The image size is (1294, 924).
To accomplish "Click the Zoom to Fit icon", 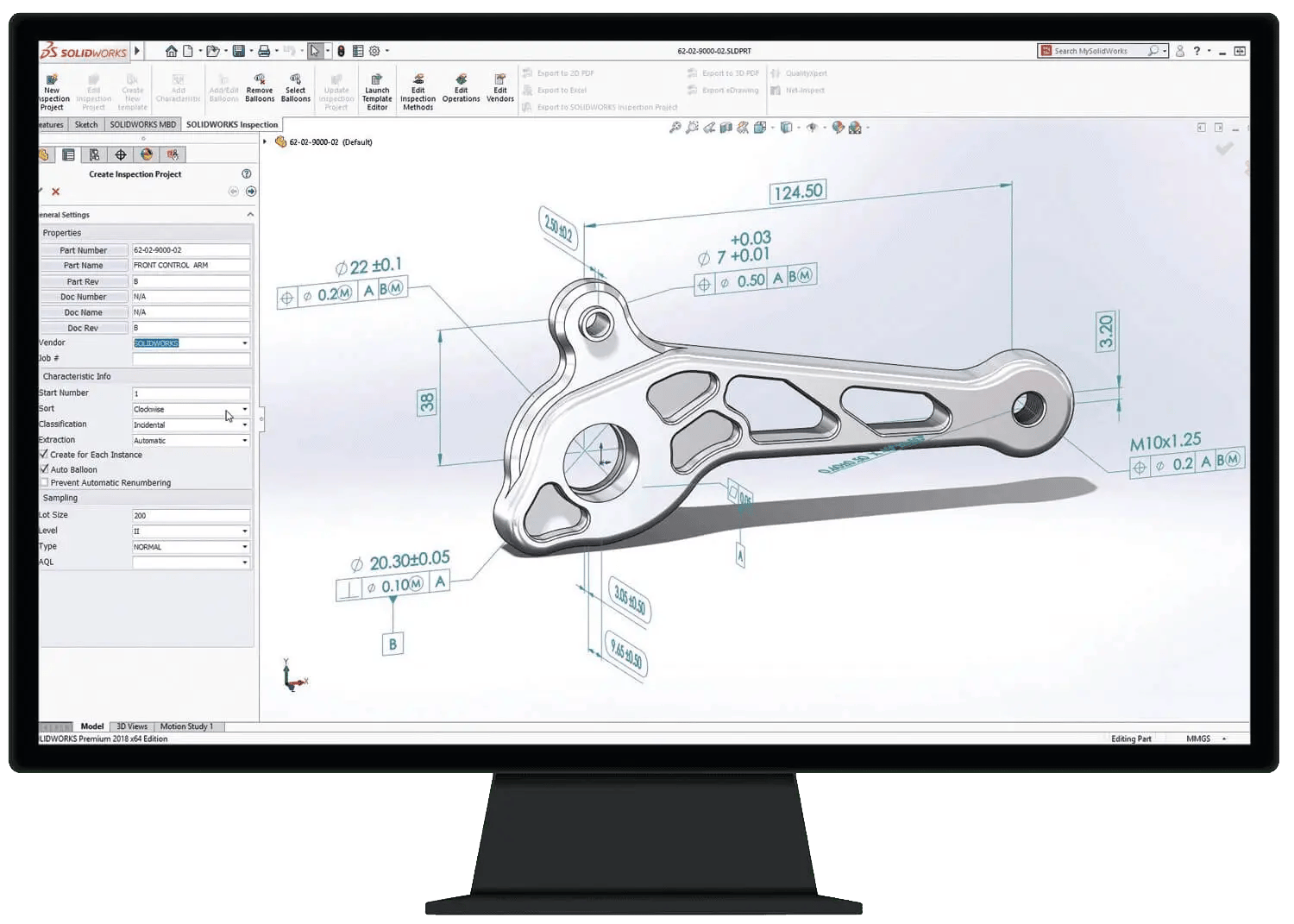I will 675,128.
